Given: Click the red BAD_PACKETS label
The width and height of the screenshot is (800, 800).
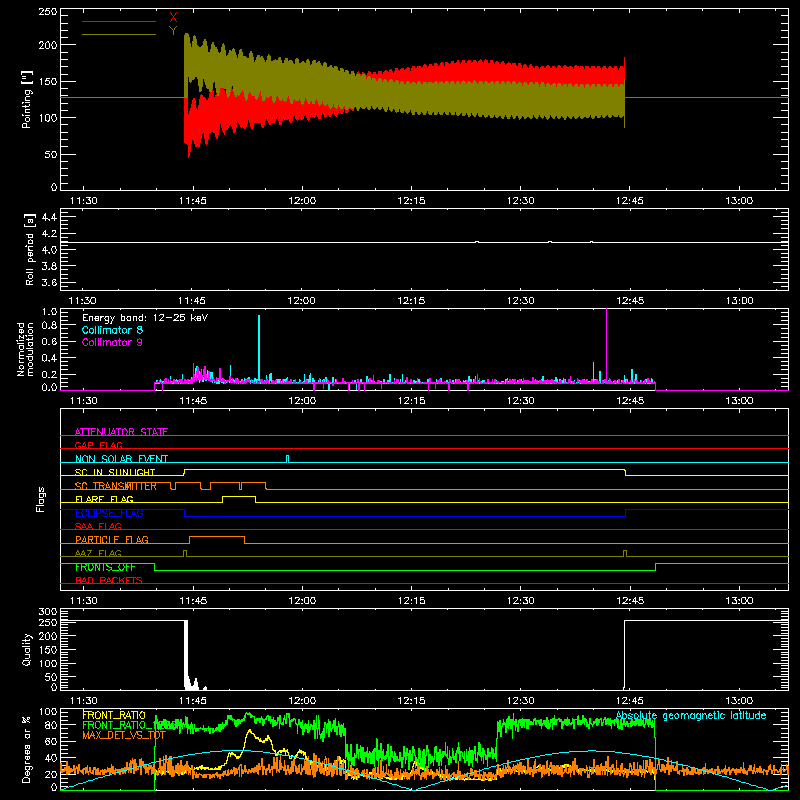Looking at the screenshot, I should [x=109, y=580].
